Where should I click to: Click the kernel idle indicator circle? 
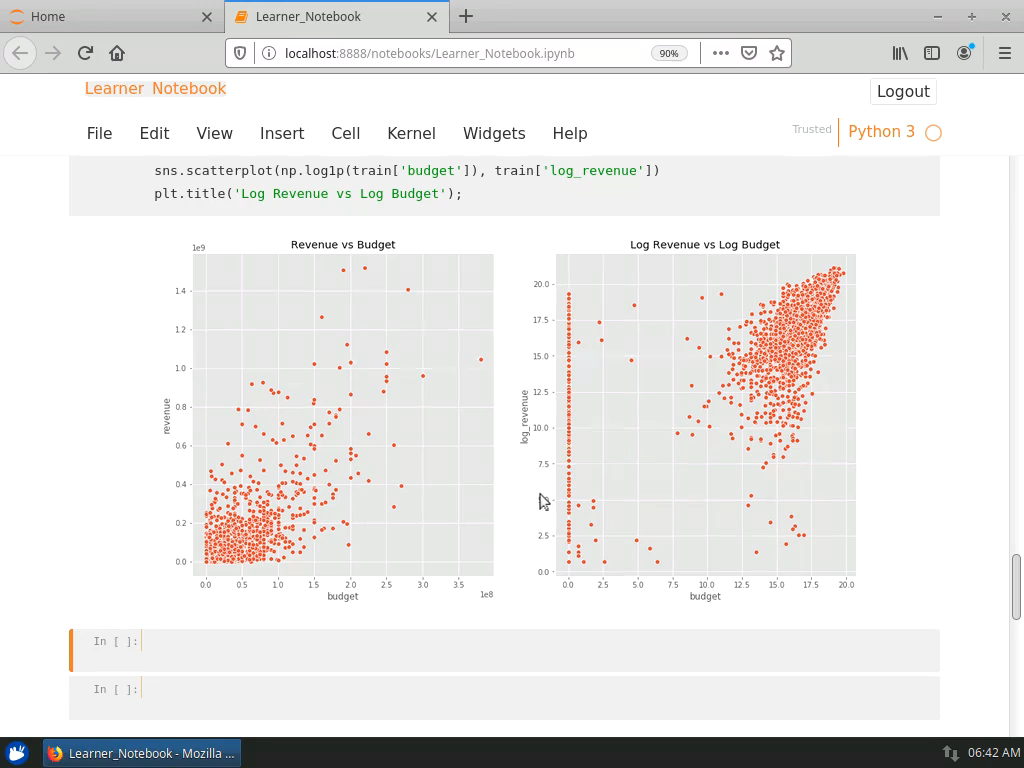tap(934, 133)
